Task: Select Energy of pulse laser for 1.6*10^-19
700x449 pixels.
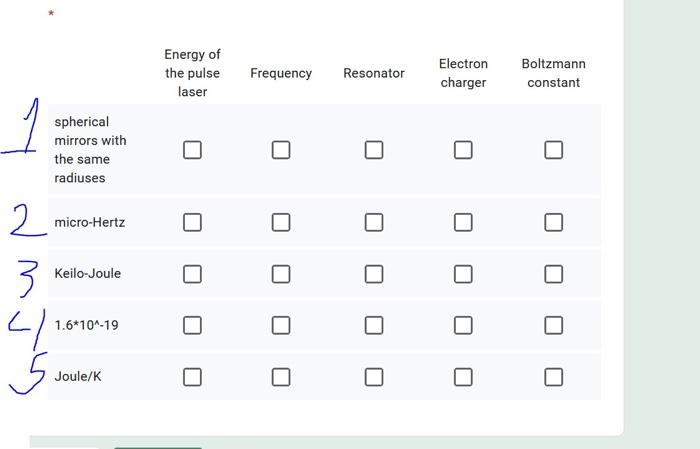Action: [192, 325]
